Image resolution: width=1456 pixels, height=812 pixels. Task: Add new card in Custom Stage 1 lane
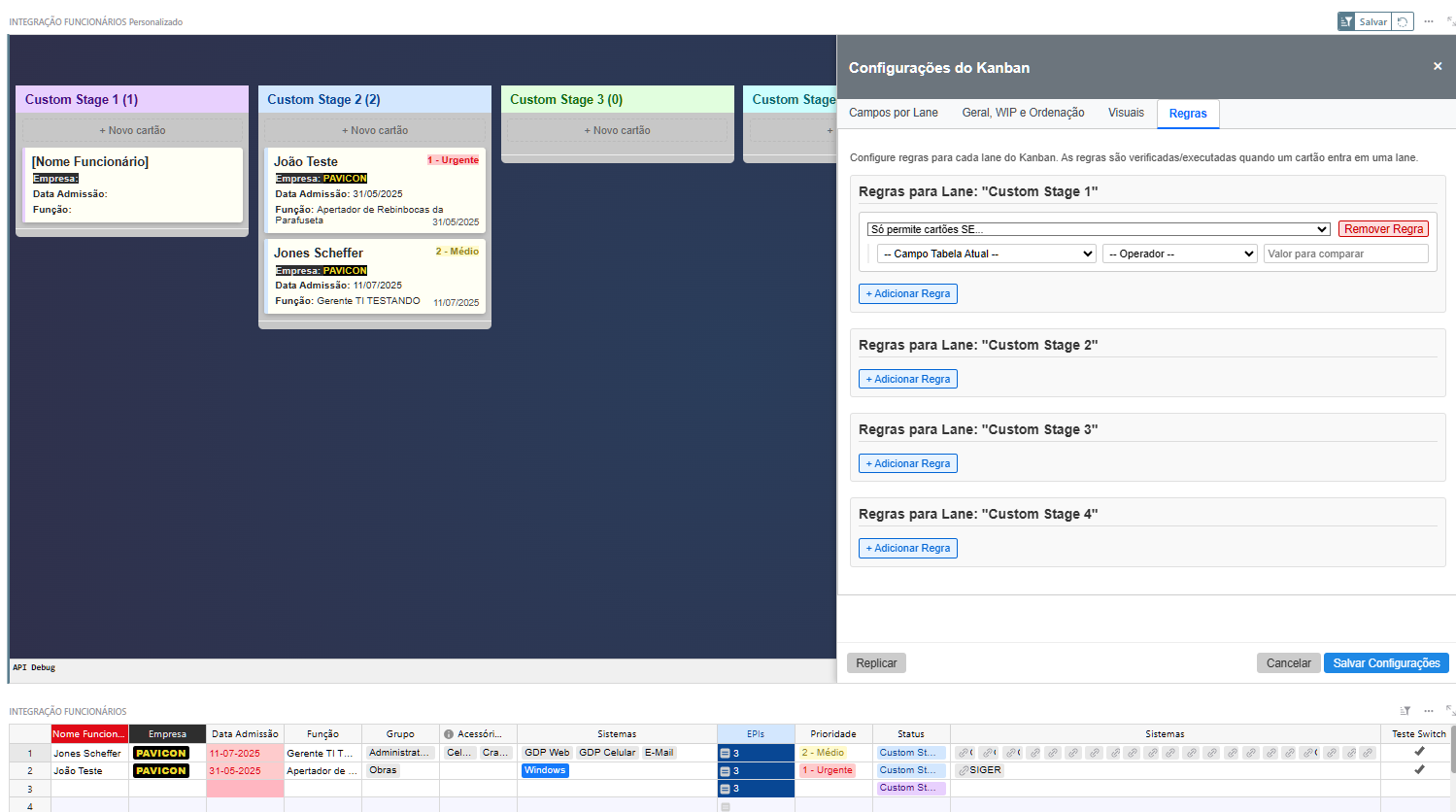132,130
